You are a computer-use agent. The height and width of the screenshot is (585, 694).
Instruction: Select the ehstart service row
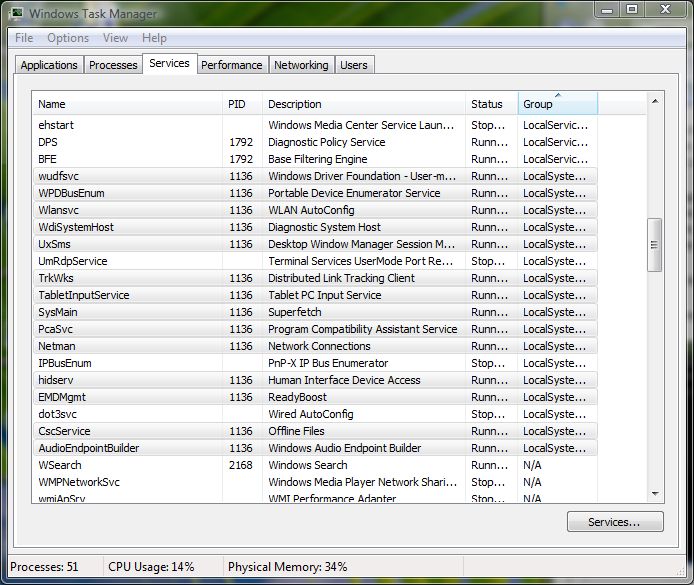(x=315, y=125)
